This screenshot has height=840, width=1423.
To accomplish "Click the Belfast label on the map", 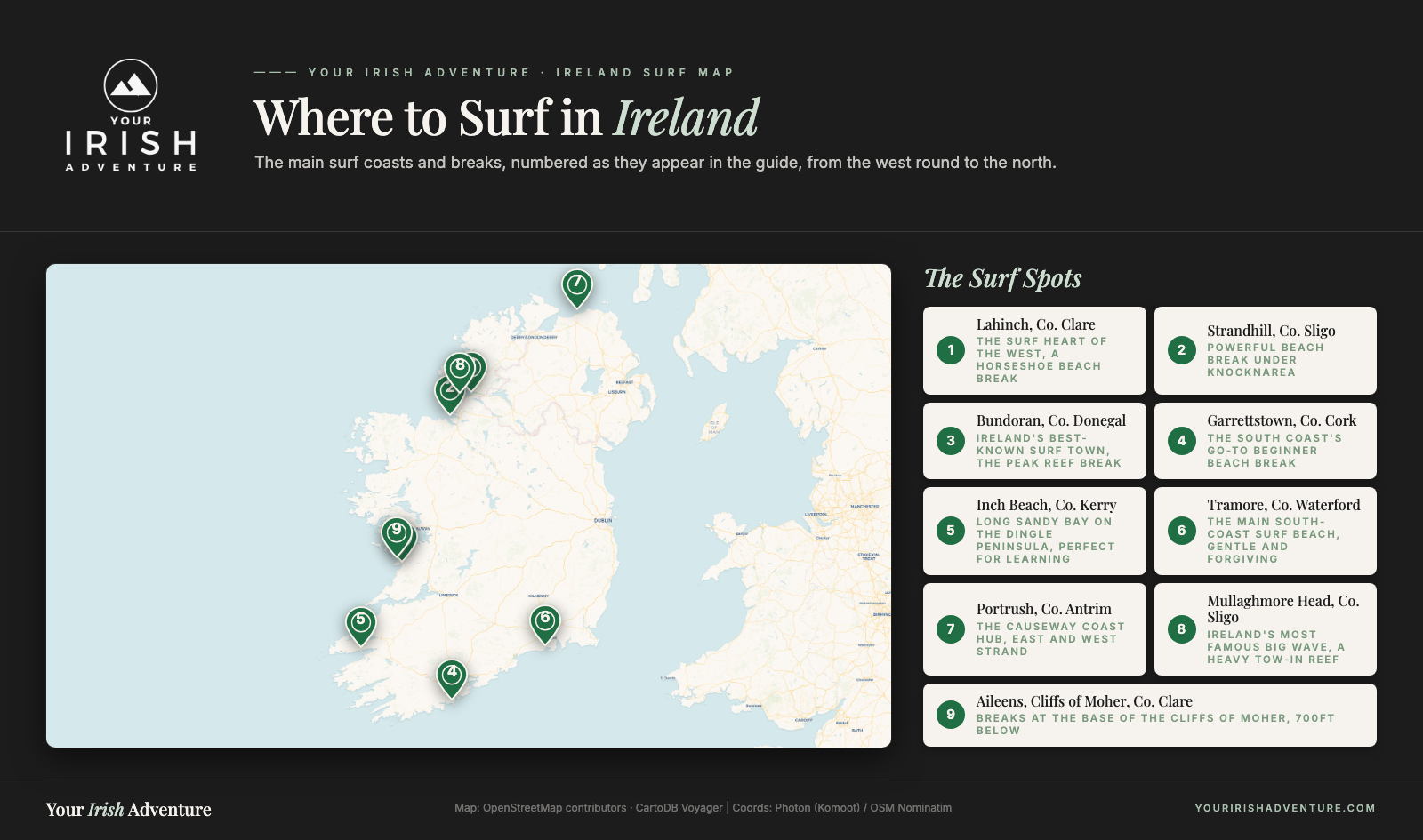I will pos(624,382).
